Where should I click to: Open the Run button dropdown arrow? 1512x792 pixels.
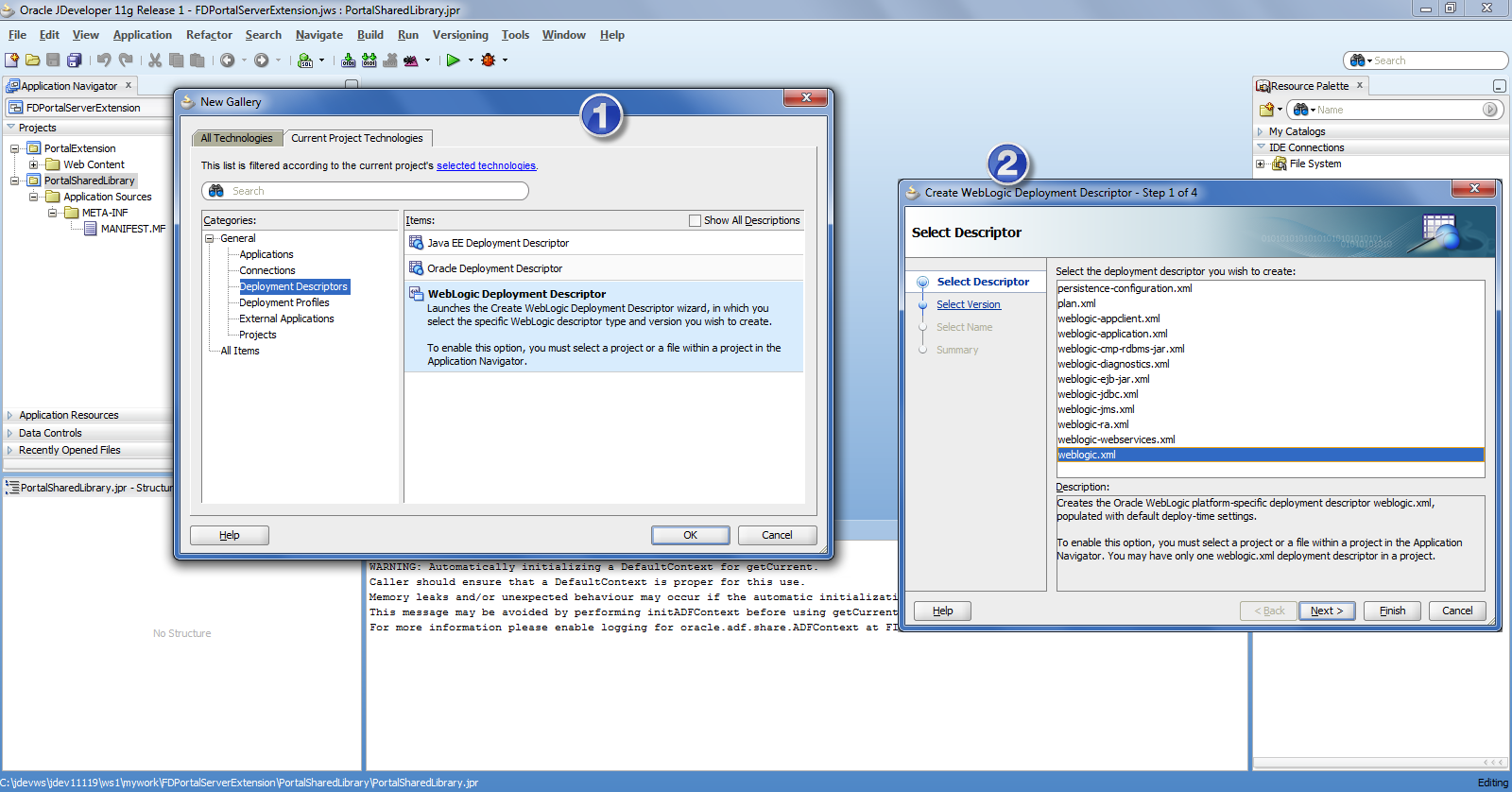point(471,60)
